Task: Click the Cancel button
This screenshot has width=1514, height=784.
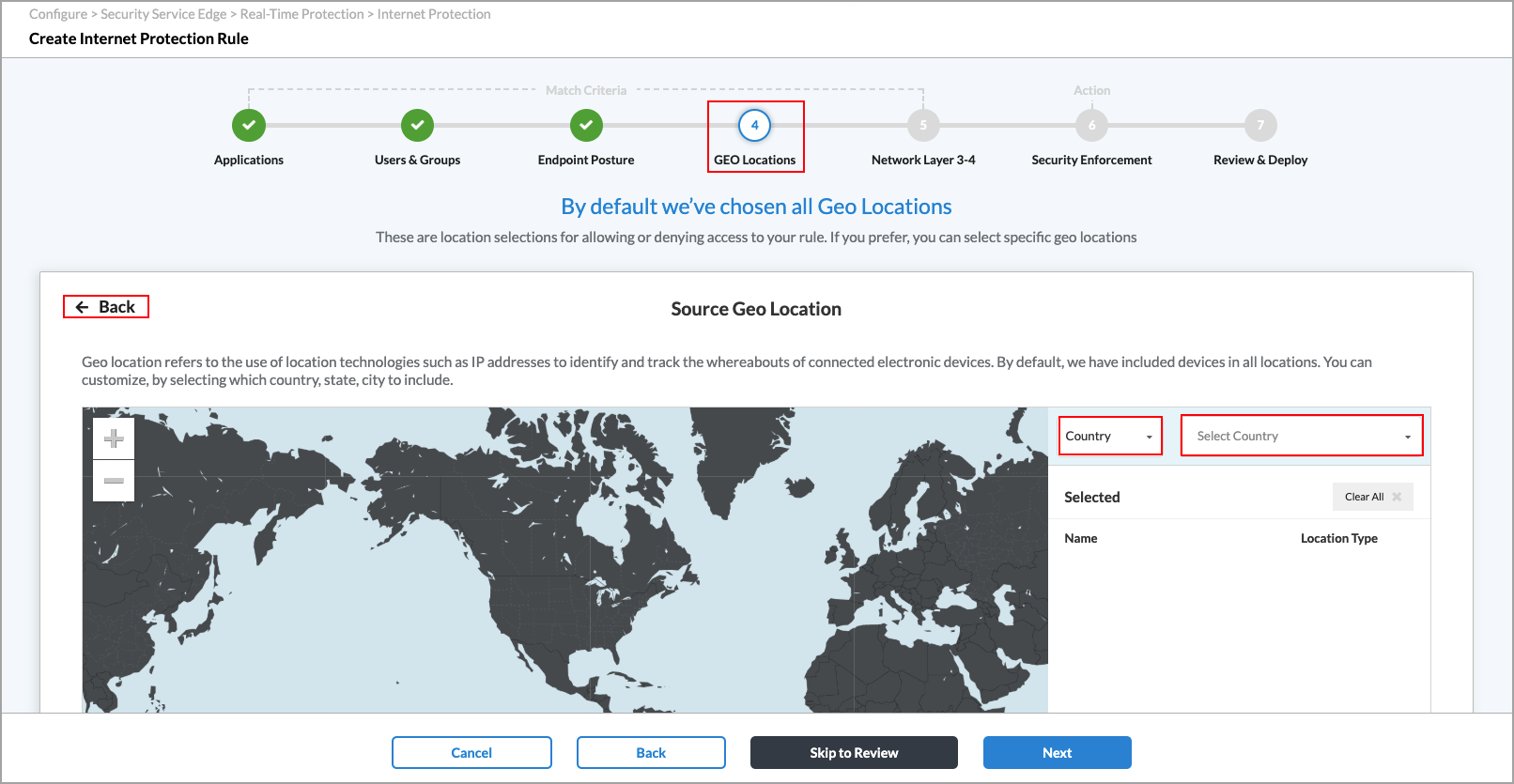Action: point(471,753)
